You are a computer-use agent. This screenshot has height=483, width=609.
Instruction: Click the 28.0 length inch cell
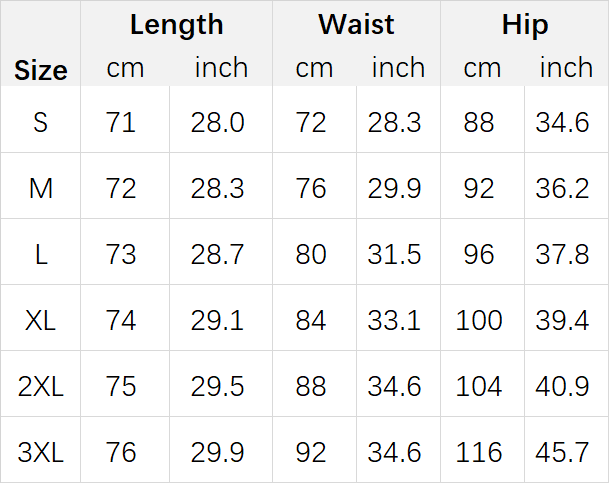[217, 122]
